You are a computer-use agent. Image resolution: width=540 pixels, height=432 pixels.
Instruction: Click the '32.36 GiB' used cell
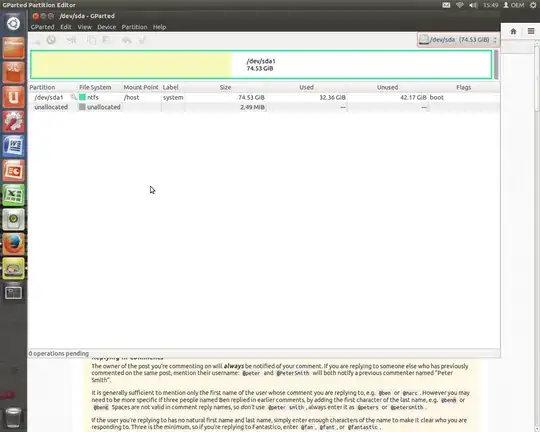coord(332,97)
